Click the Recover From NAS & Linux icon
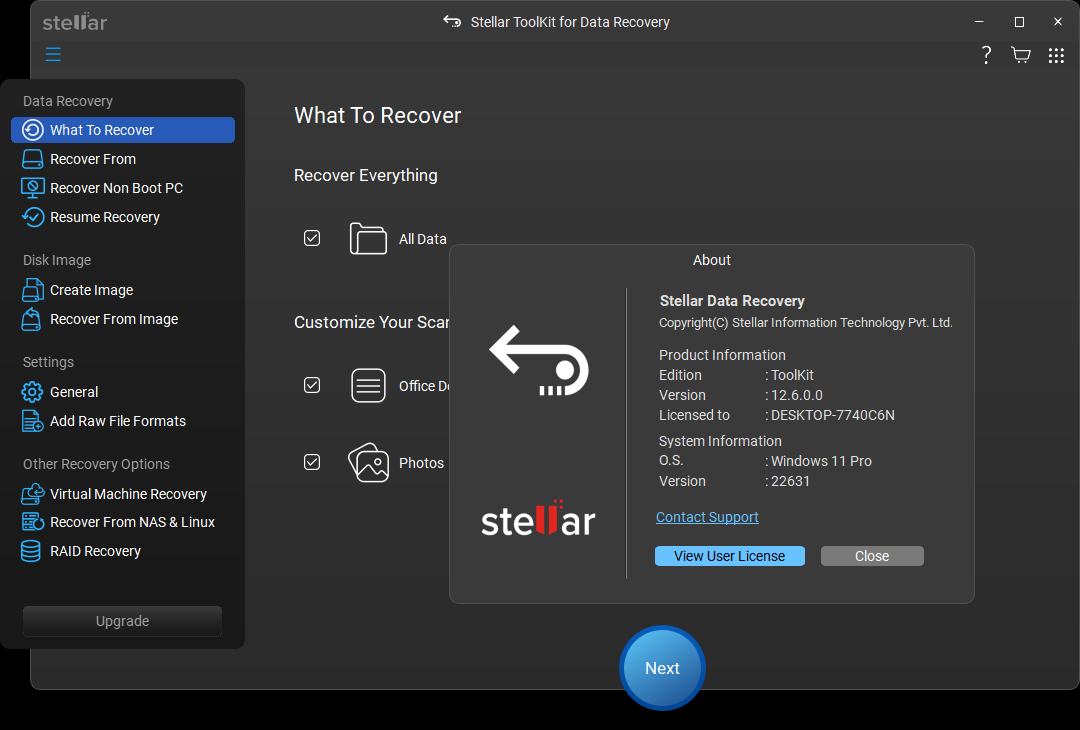1080x730 pixels. [x=32, y=522]
